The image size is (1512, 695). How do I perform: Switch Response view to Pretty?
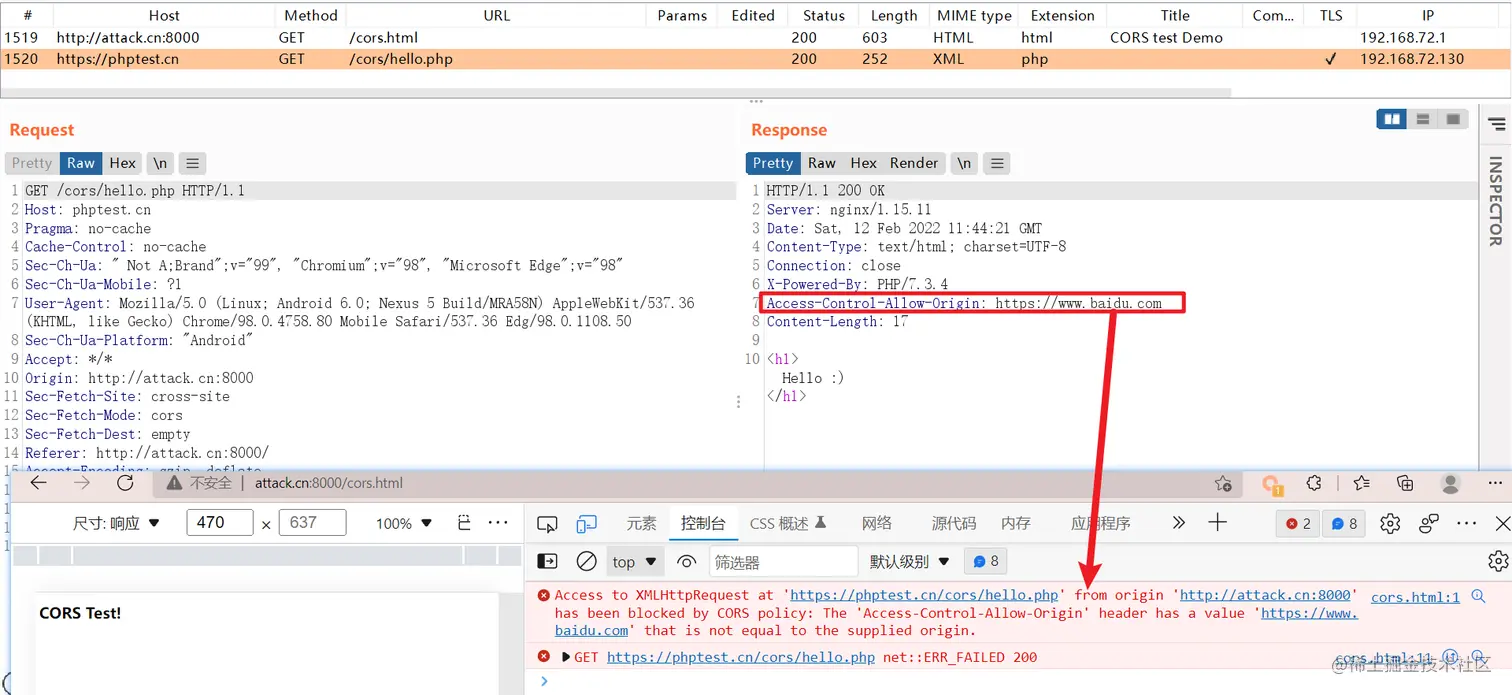pos(773,163)
